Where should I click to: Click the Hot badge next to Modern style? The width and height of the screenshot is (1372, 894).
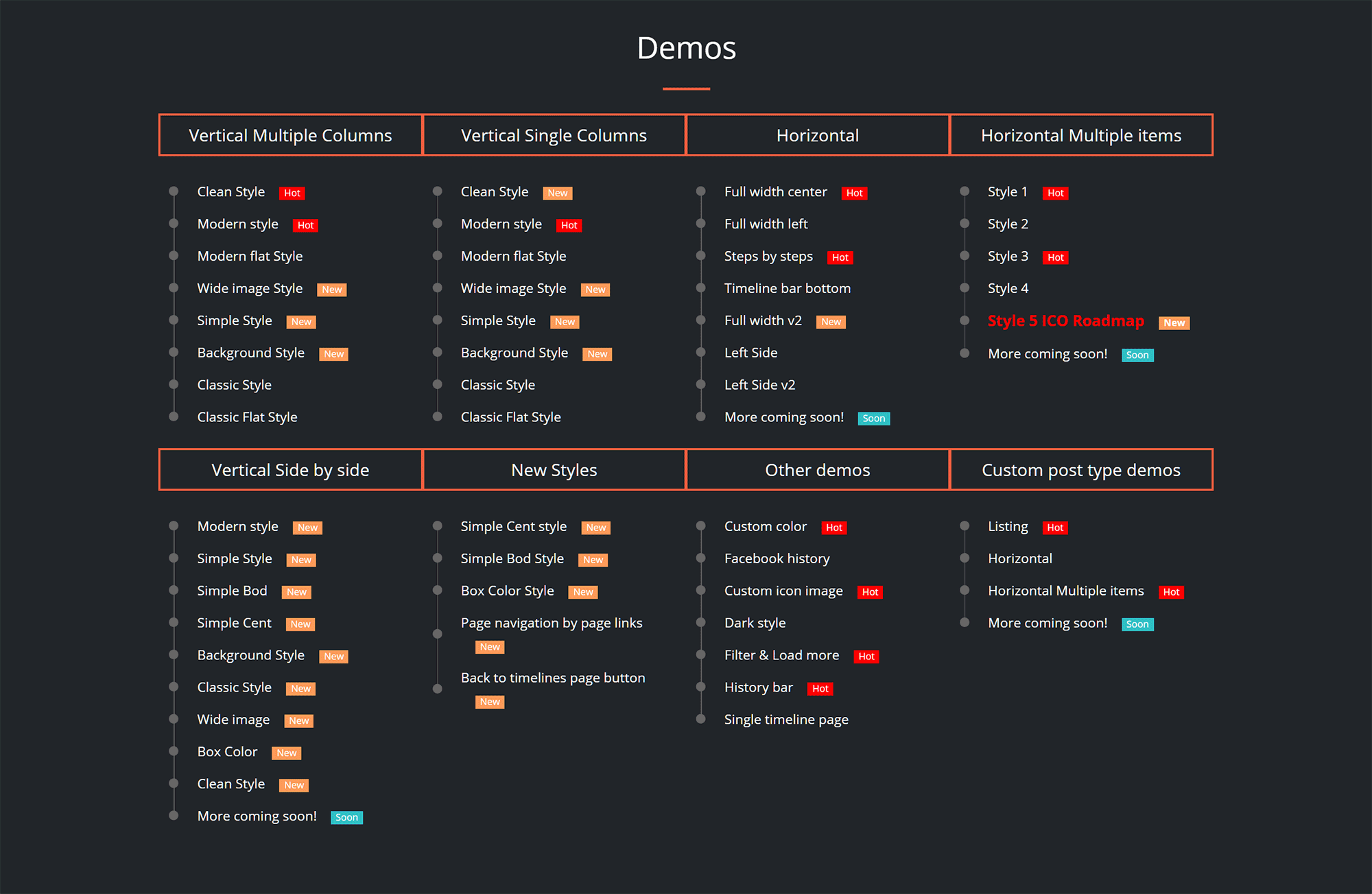click(x=305, y=225)
